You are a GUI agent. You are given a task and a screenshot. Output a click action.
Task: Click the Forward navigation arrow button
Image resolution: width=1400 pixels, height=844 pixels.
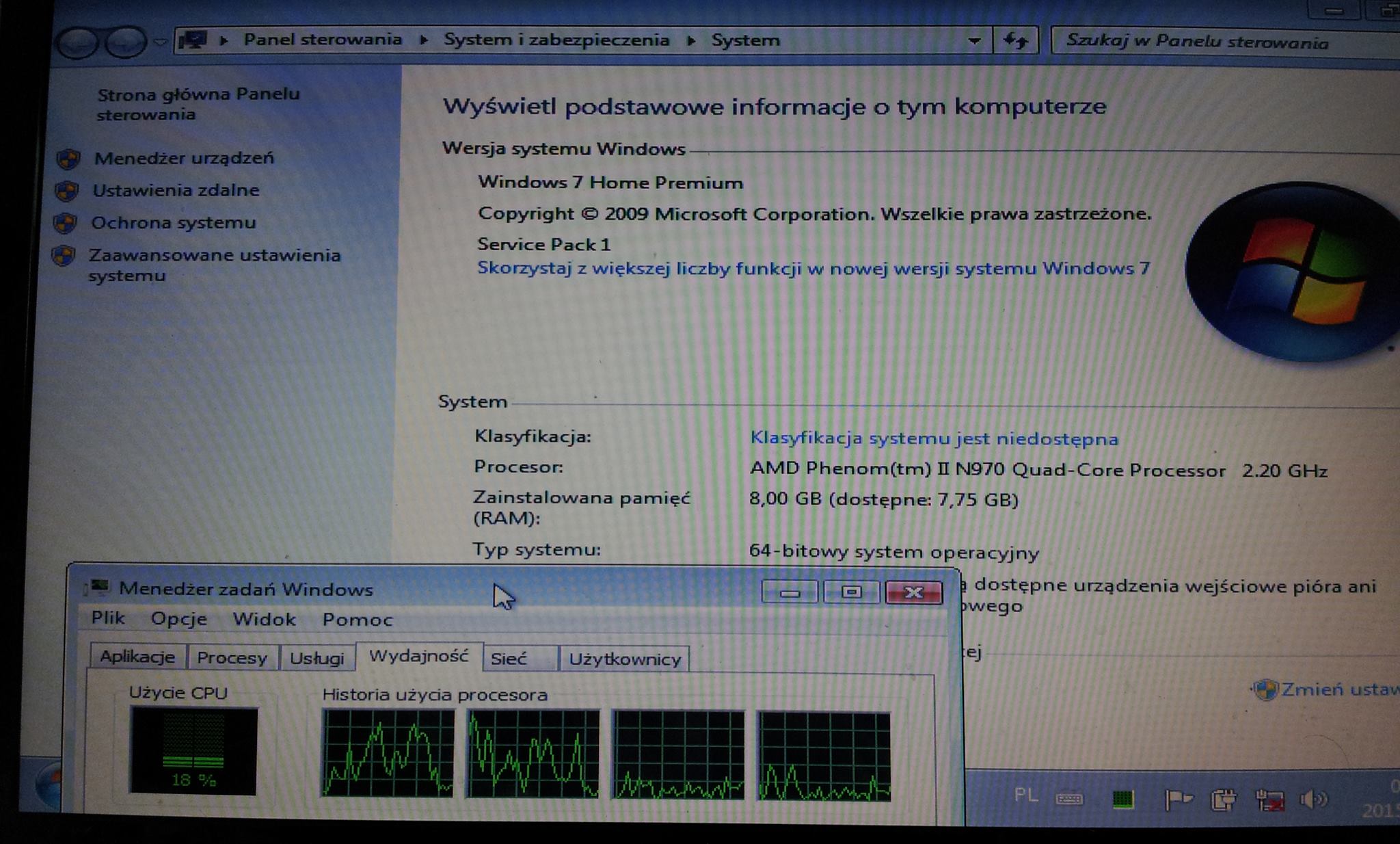(x=125, y=42)
